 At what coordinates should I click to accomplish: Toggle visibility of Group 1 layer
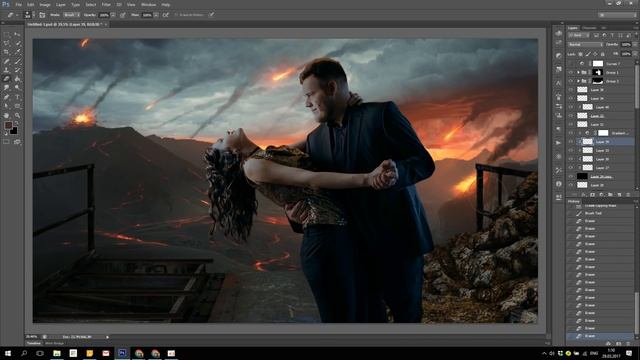(571, 73)
